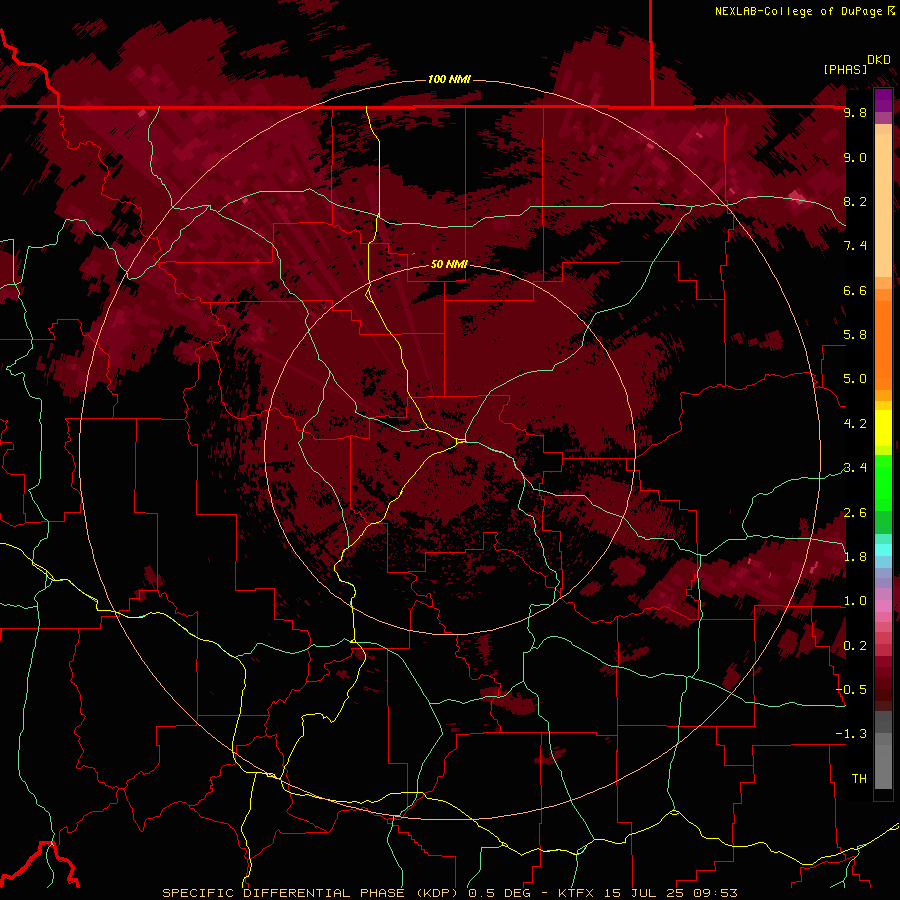Click the 0.2 legend value
Viewport: 900px width, 900px height.
[x=855, y=646]
